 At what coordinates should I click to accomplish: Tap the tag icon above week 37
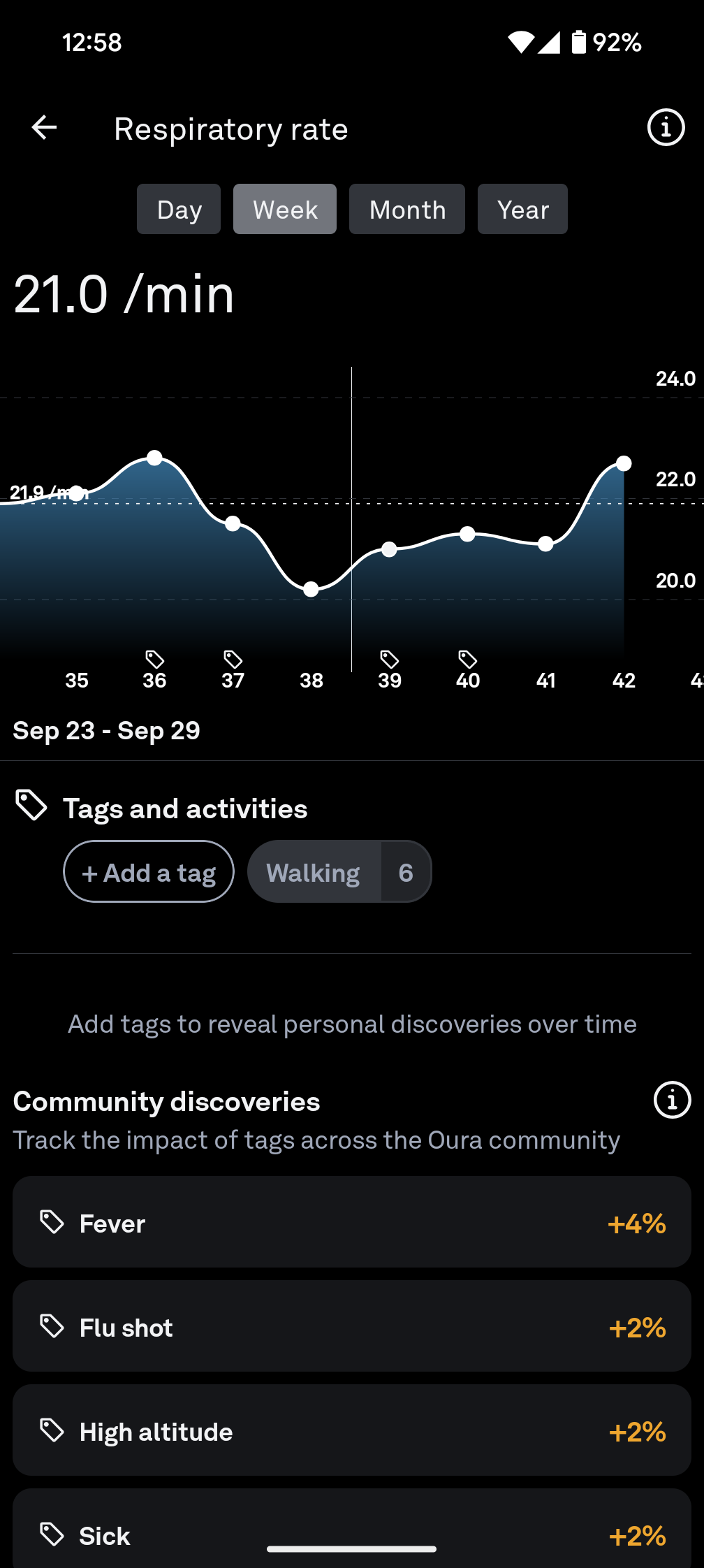(x=233, y=659)
